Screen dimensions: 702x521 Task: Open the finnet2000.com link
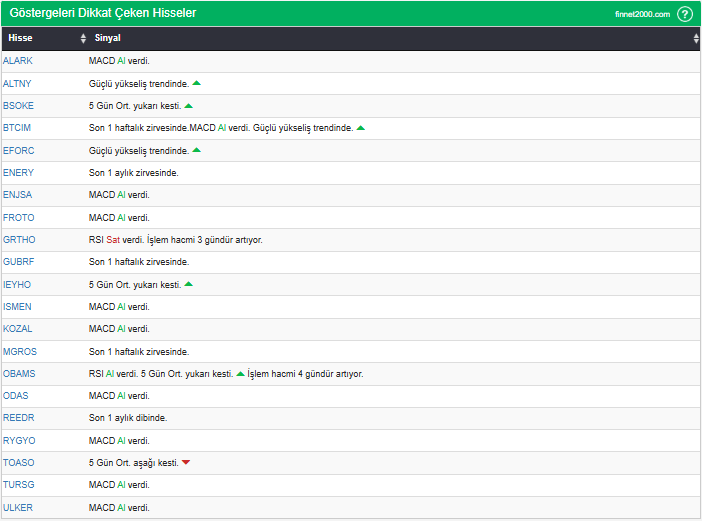pos(642,14)
